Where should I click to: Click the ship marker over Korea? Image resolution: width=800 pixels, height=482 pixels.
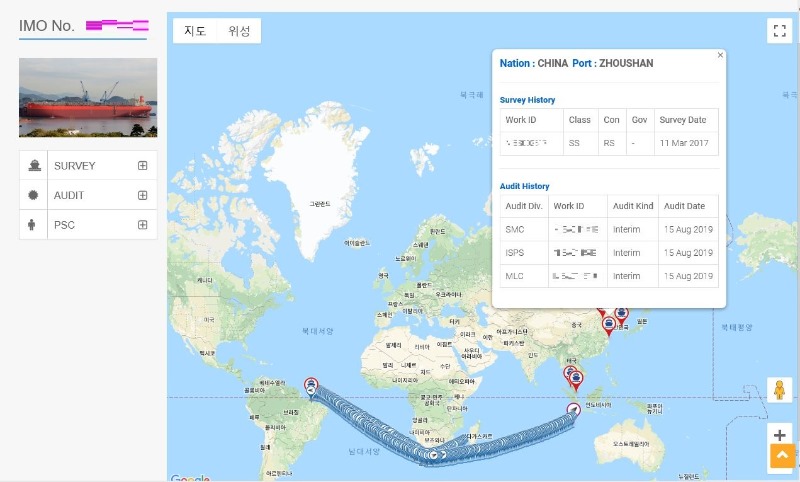(x=621, y=315)
